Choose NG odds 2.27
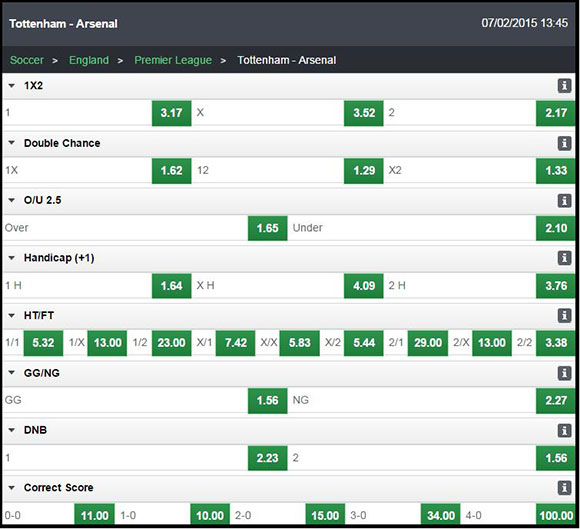580x529 pixels. (556, 400)
